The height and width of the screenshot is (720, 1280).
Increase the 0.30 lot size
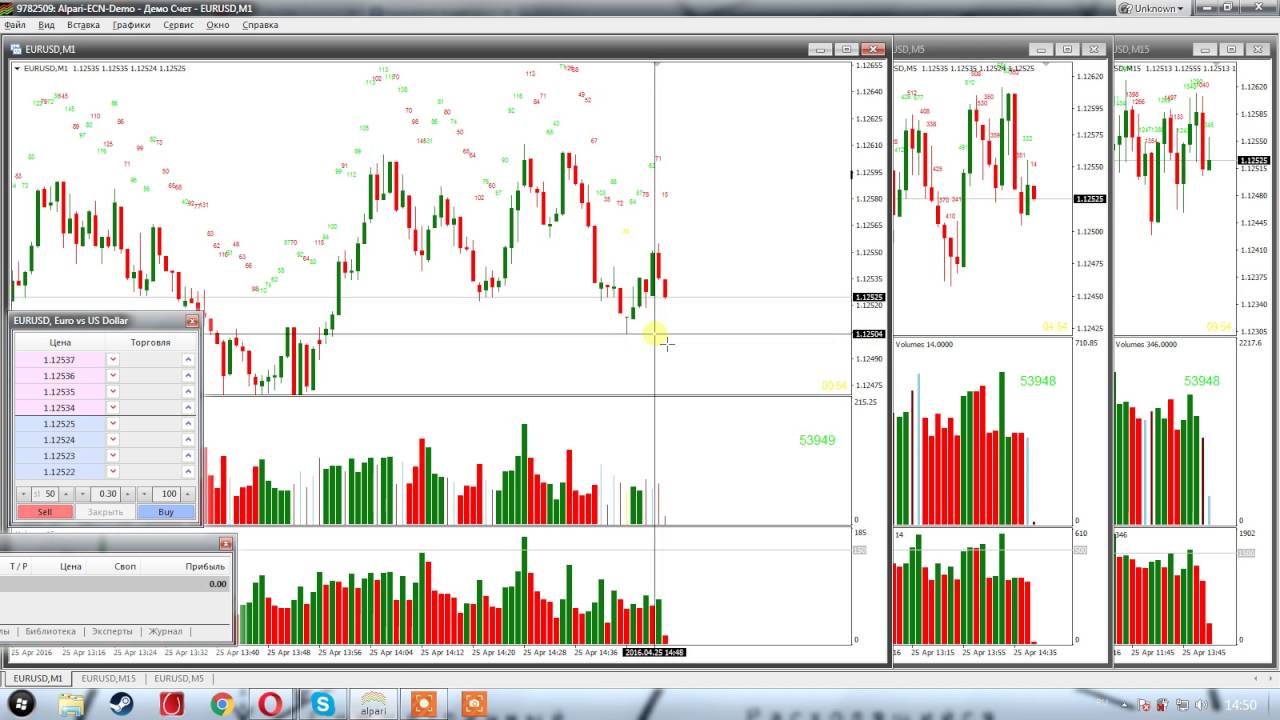tap(127, 494)
